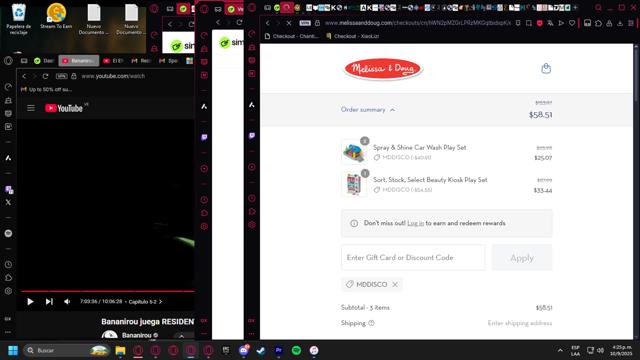Go back in the checkout browser window
640x360 pixels.
point(268,23)
